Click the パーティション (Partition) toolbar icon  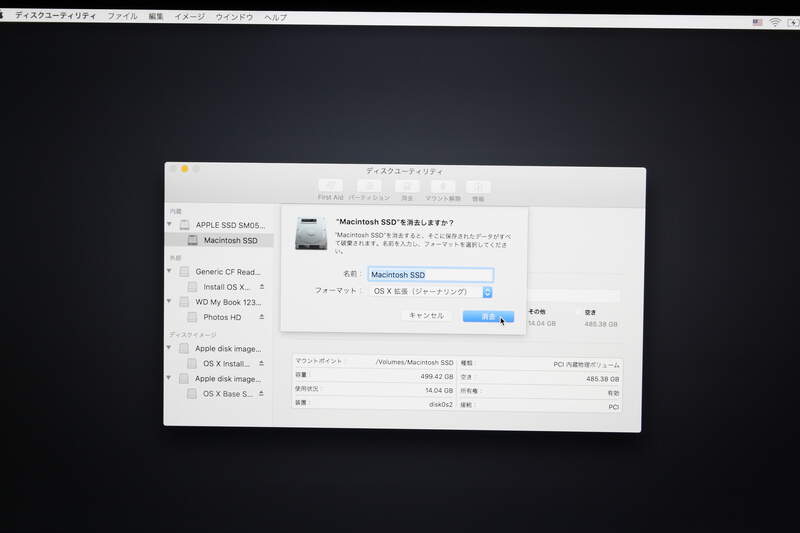[368, 187]
